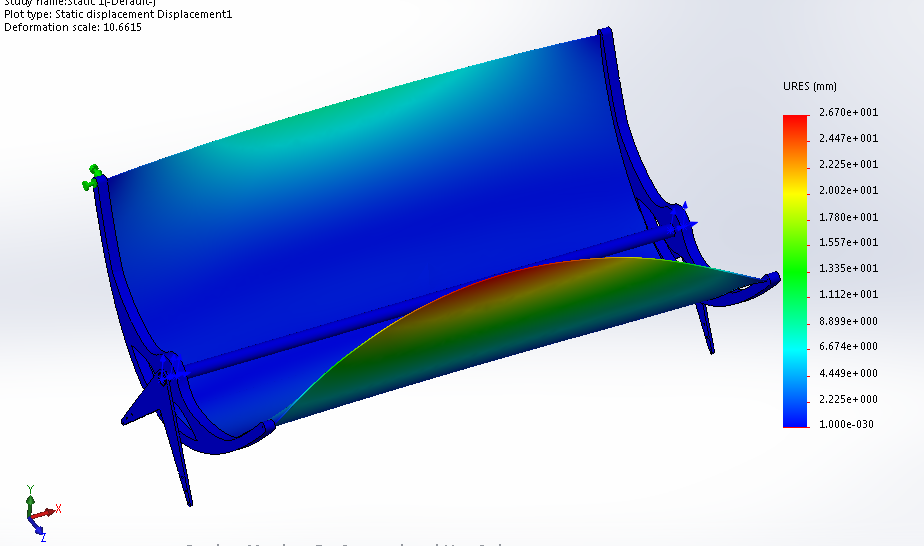Select the "Plot type: Static displacement Displacement1" text
Image resolution: width=924 pixels, height=546 pixels.
click(x=118, y=14)
